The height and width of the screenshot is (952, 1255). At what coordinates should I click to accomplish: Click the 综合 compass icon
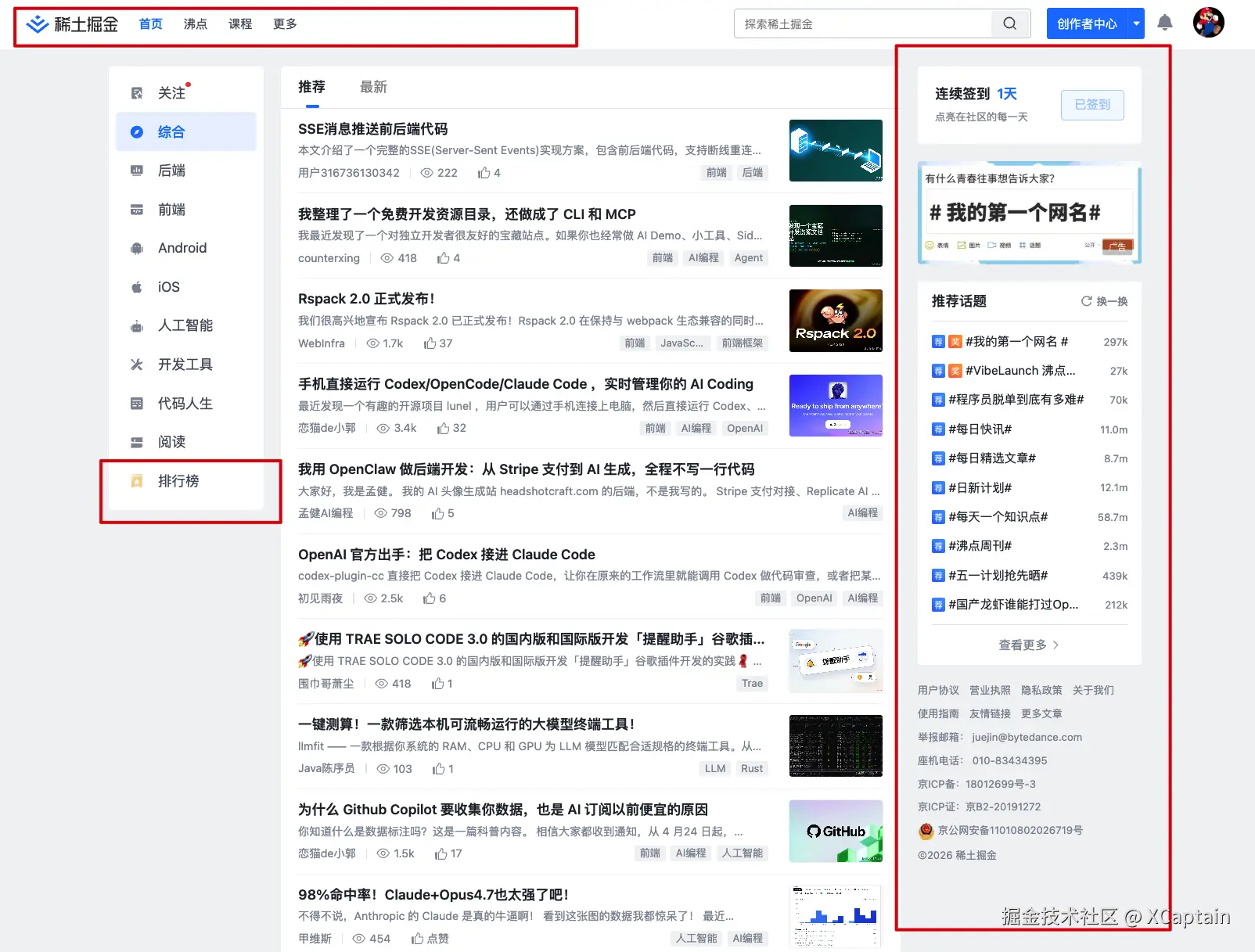[x=137, y=132]
